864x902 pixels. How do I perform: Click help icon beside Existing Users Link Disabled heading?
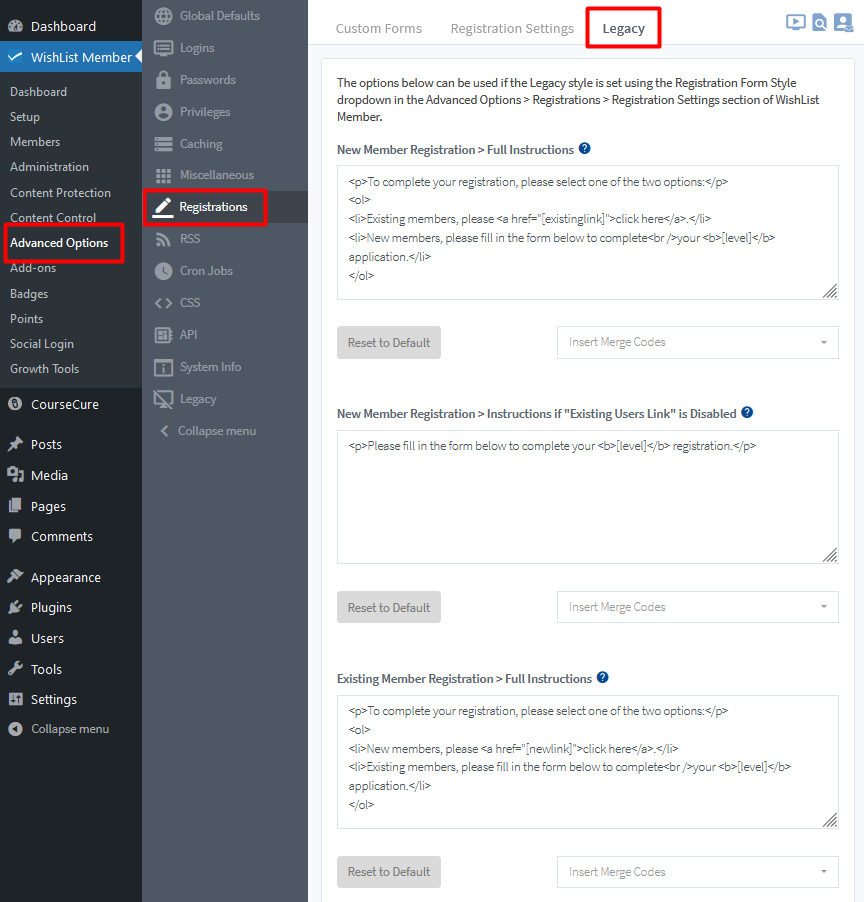point(747,412)
